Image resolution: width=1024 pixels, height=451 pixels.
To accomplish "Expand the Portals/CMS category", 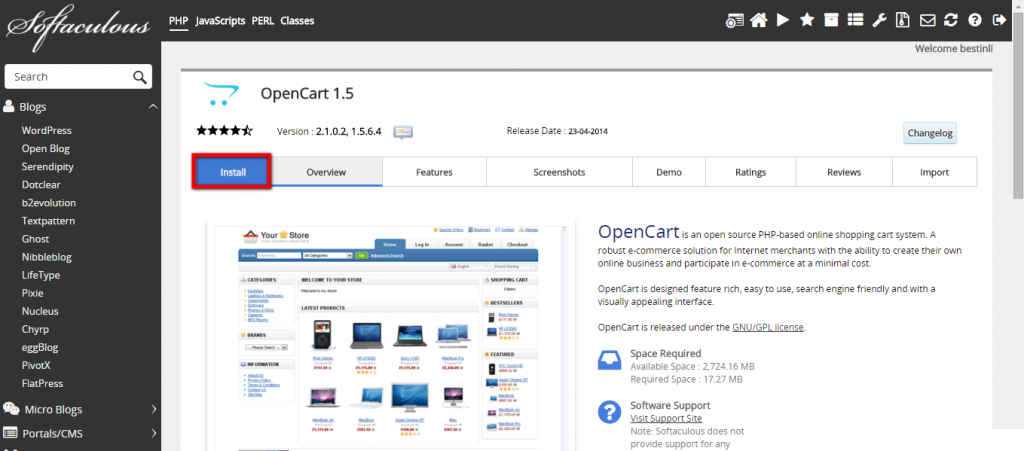I will pos(154,433).
